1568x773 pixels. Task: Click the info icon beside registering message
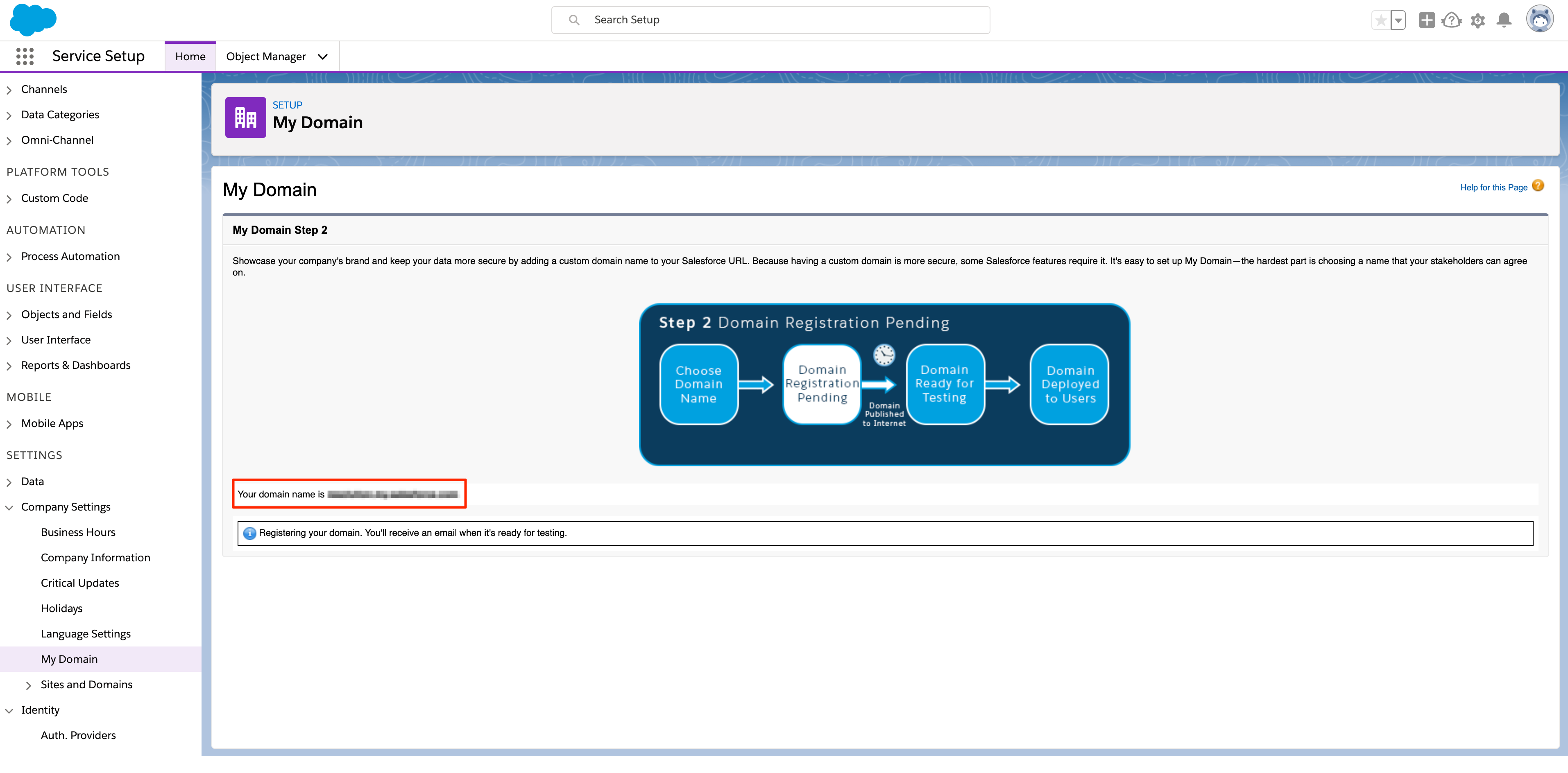tap(249, 533)
